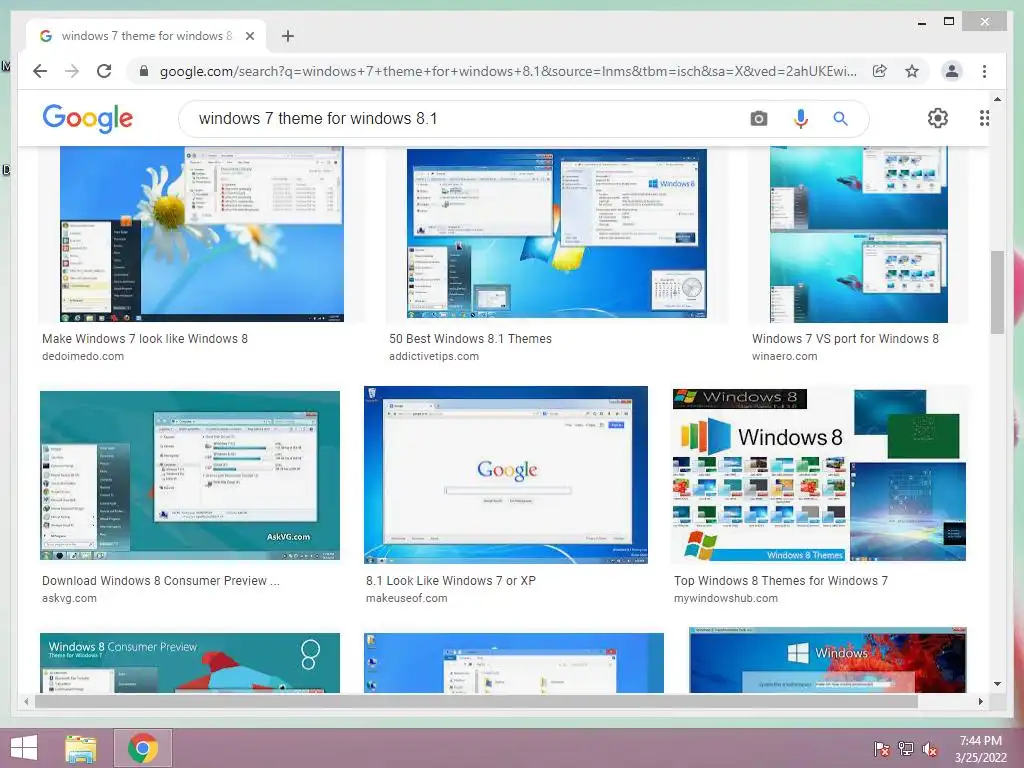
Task: Click the horizontal scrollbar left arrow
Action: (x=26, y=701)
